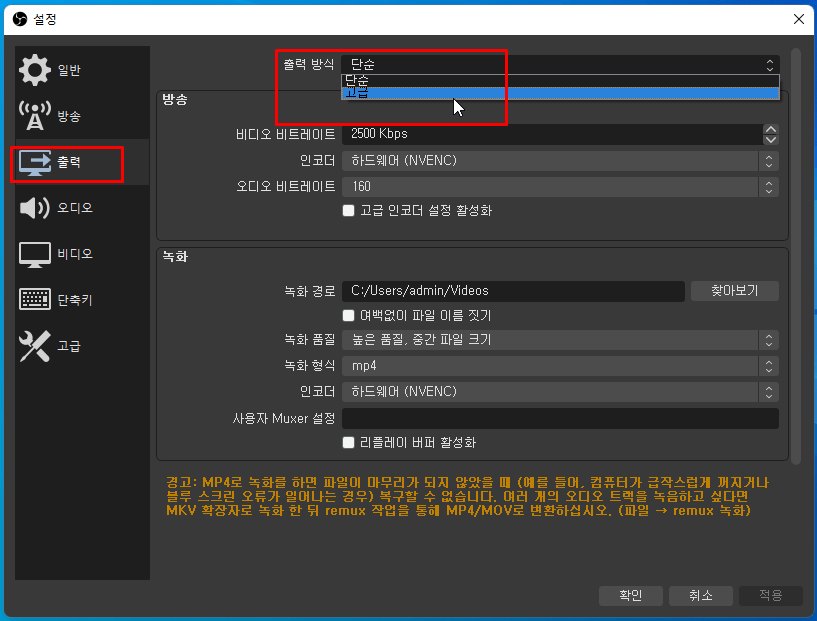Select the 출력 (Output) monitor icon
This screenshot has width=817, height=621.
pos(34,163)
